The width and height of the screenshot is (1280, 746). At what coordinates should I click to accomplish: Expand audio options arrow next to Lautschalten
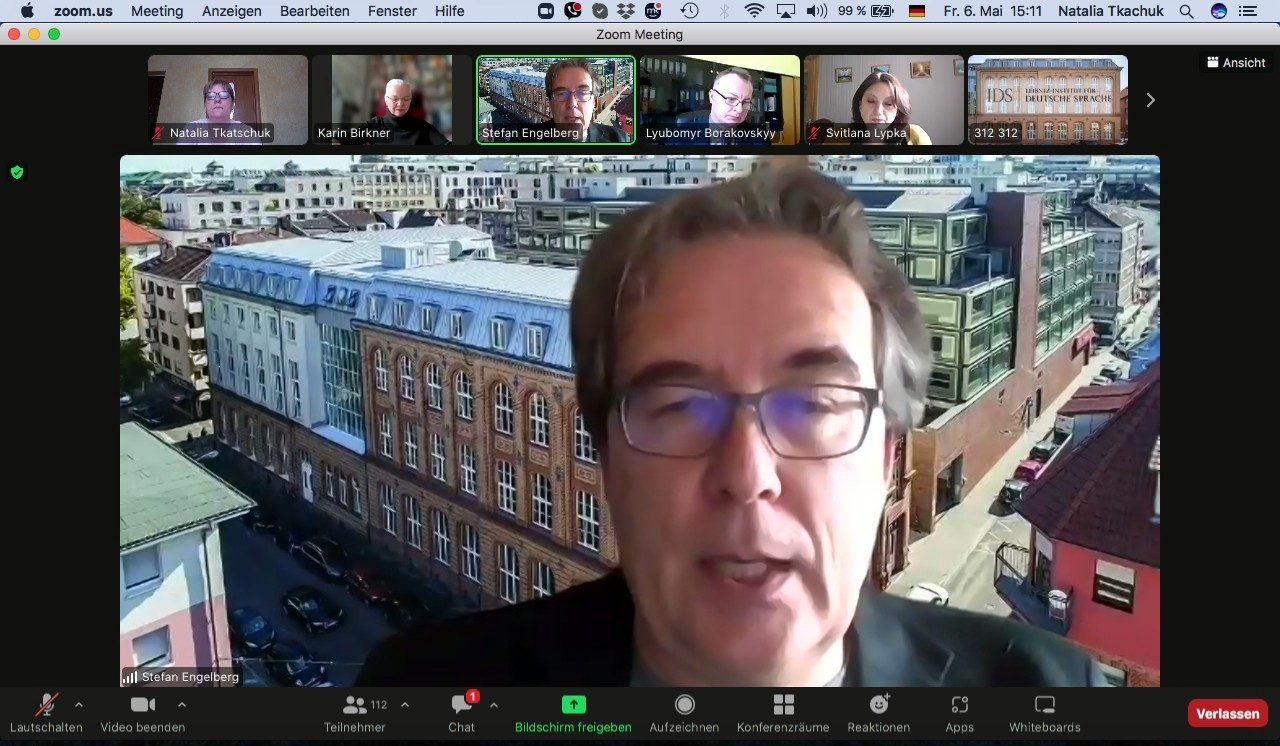(x=79, y=704)
